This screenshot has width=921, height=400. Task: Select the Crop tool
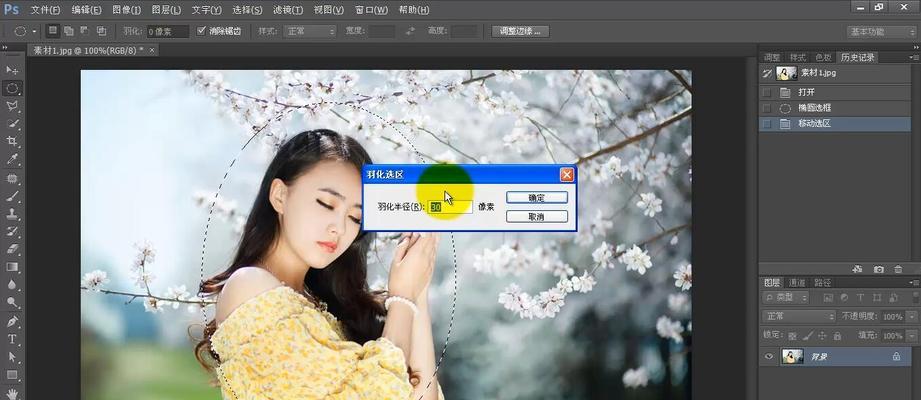(x=12, y=142)
